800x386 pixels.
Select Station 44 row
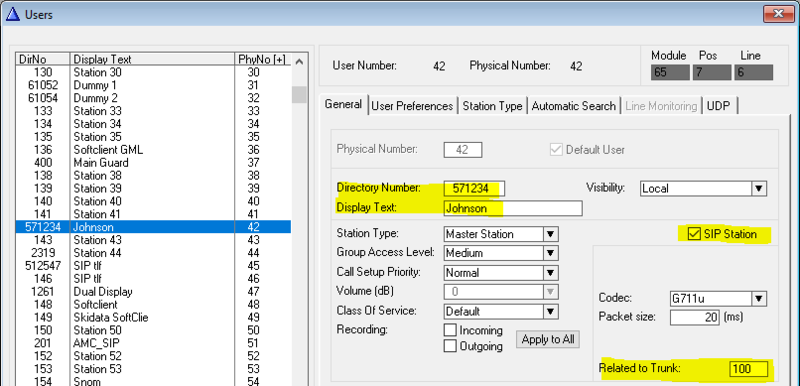pos(153,253)
